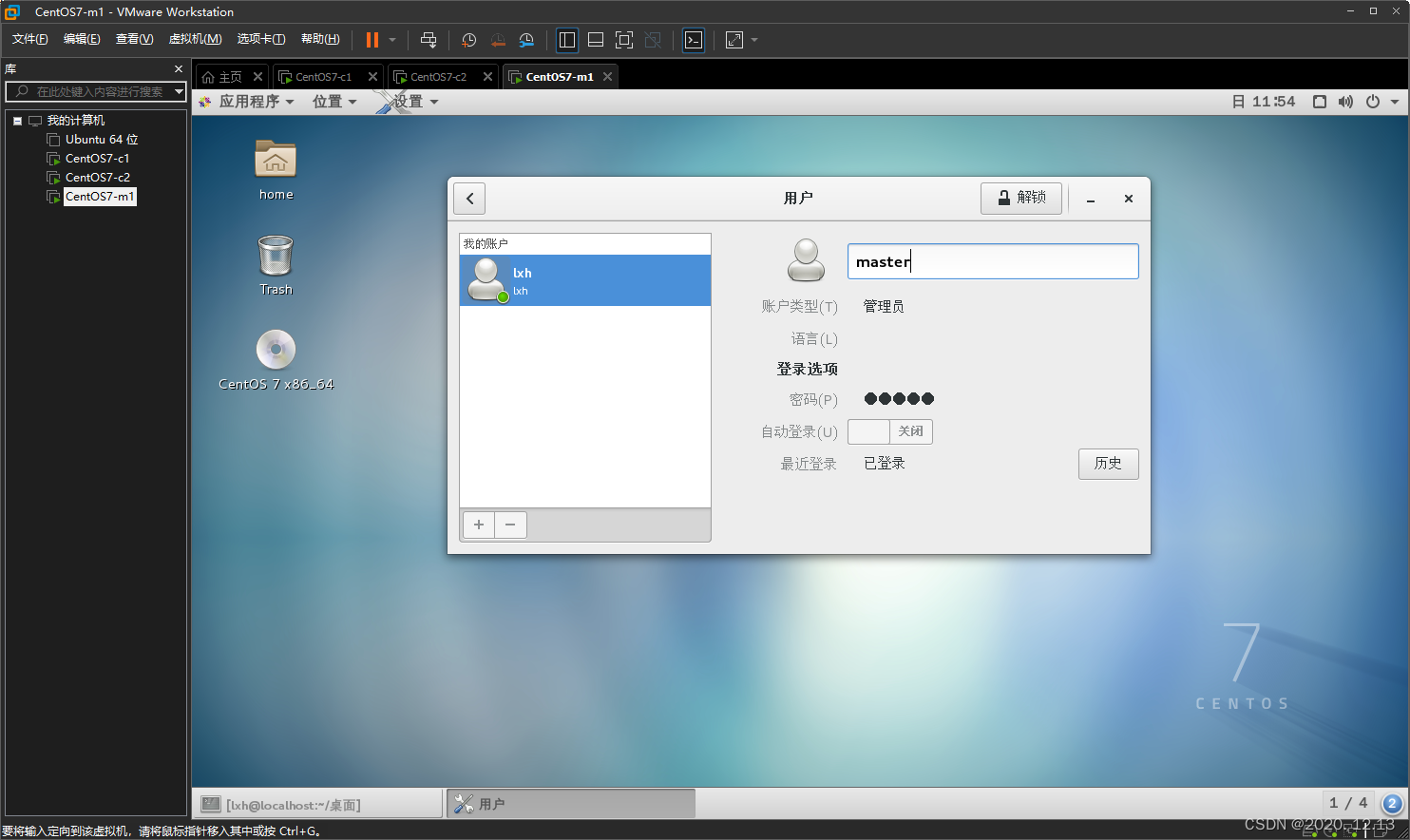Toggle the library sidebar view
Screen dimensions: 1410x840
click(567, 40)
